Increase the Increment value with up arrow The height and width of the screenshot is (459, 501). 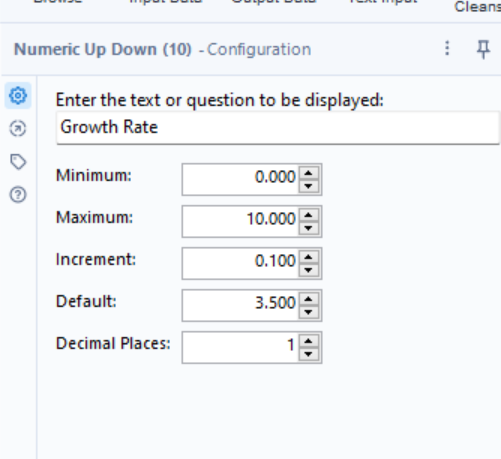(309, 257)
